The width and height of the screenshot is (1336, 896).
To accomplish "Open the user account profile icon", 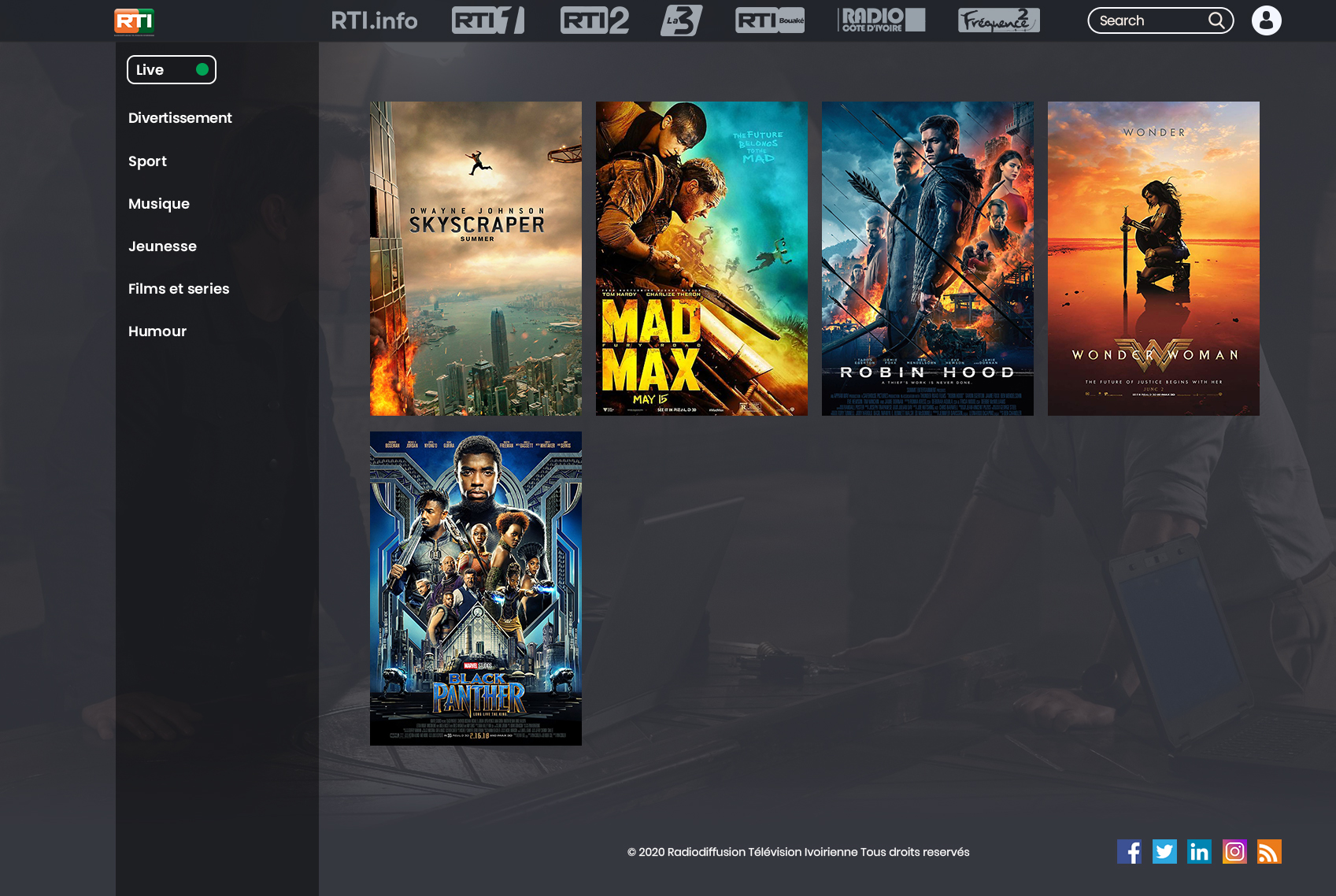I will tap(1267, 20).
